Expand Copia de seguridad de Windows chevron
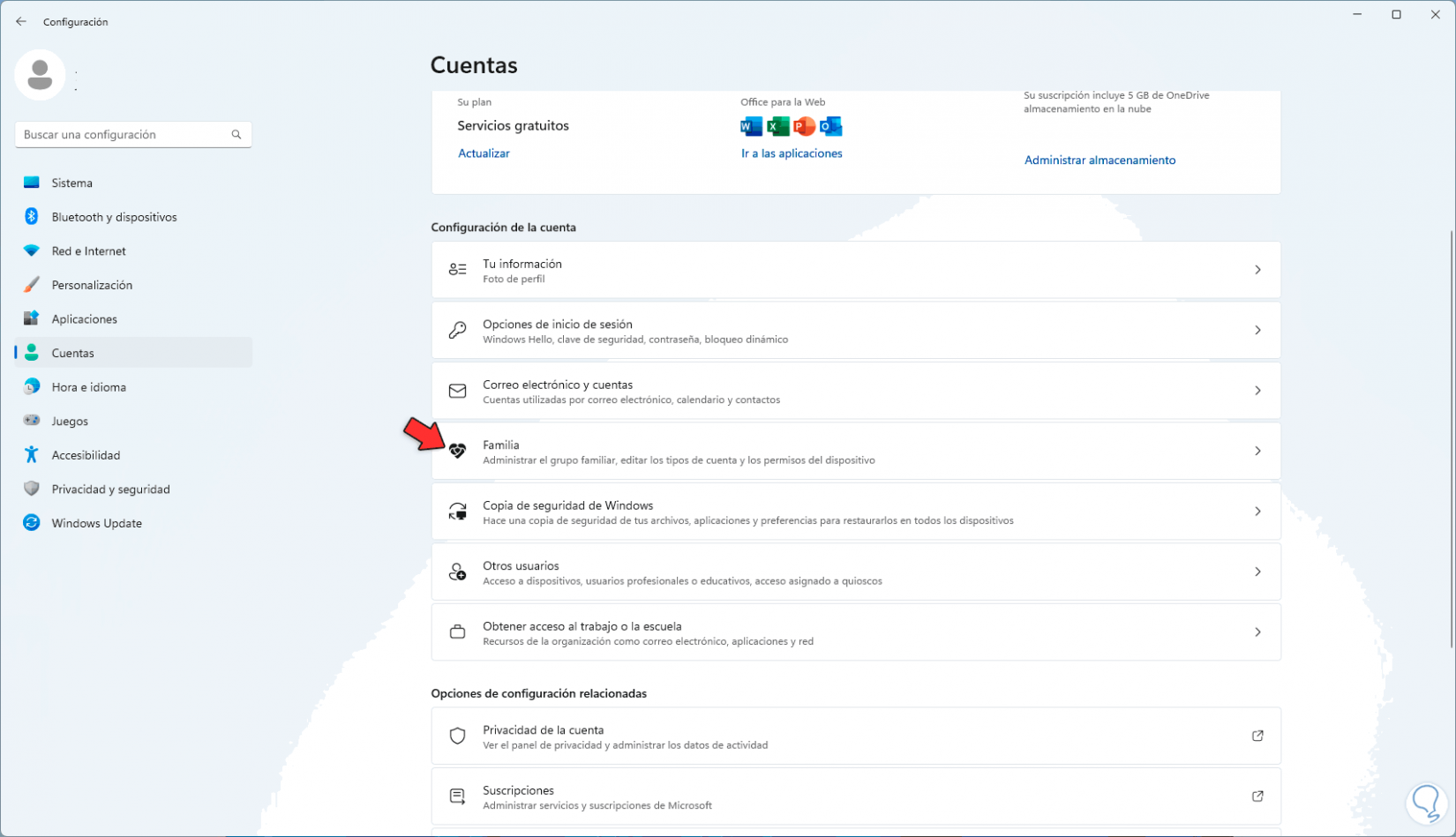The width and height of the screenshot is (1456, 837). coord(1257,512)
